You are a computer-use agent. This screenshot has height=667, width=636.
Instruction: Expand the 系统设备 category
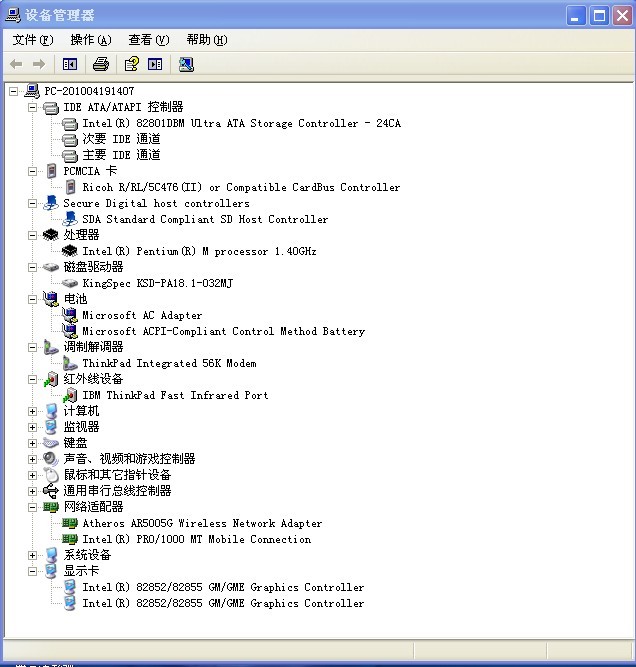coord(32,555)
